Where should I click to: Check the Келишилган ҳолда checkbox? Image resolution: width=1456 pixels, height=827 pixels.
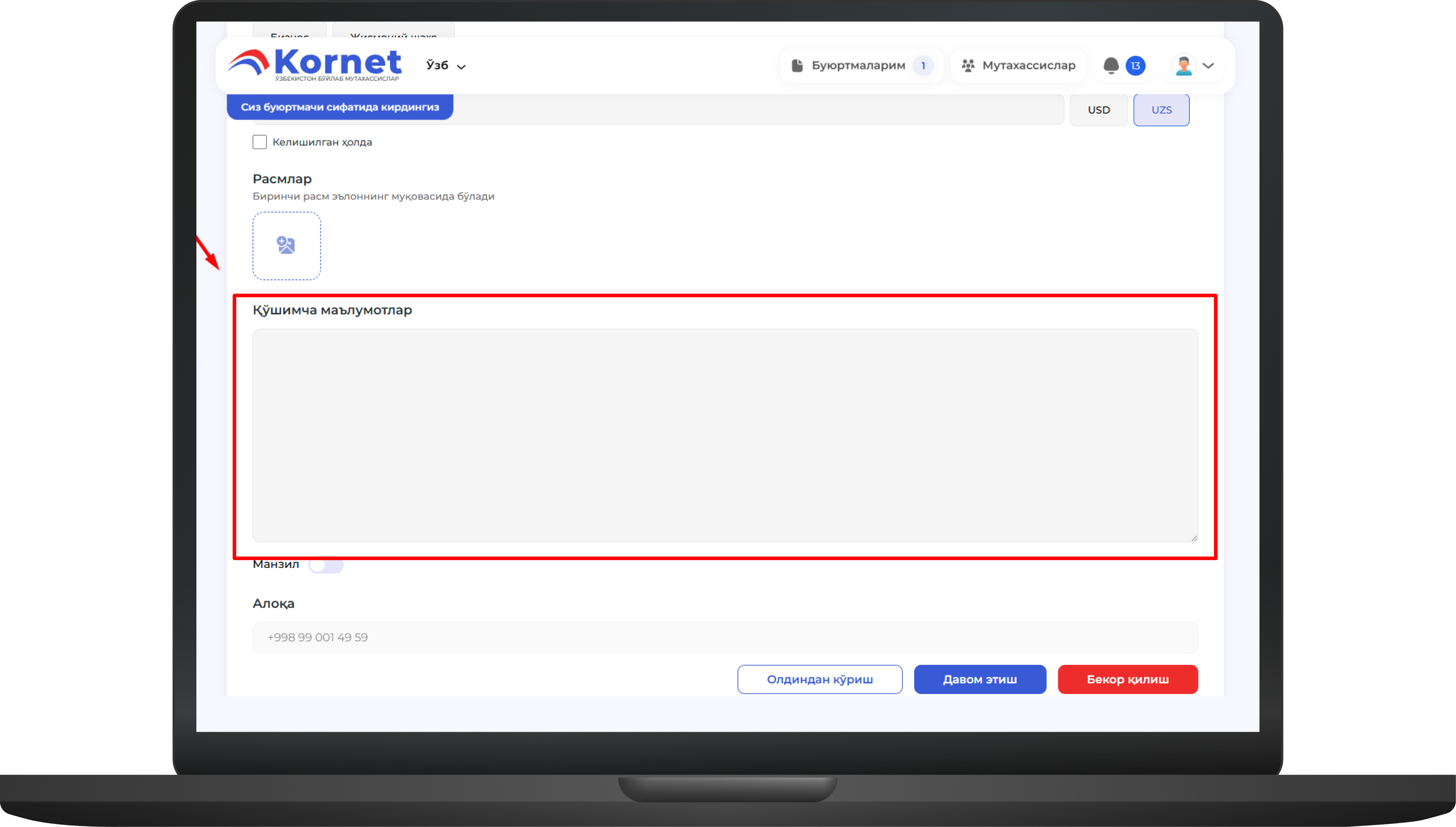tap(259, 142)
